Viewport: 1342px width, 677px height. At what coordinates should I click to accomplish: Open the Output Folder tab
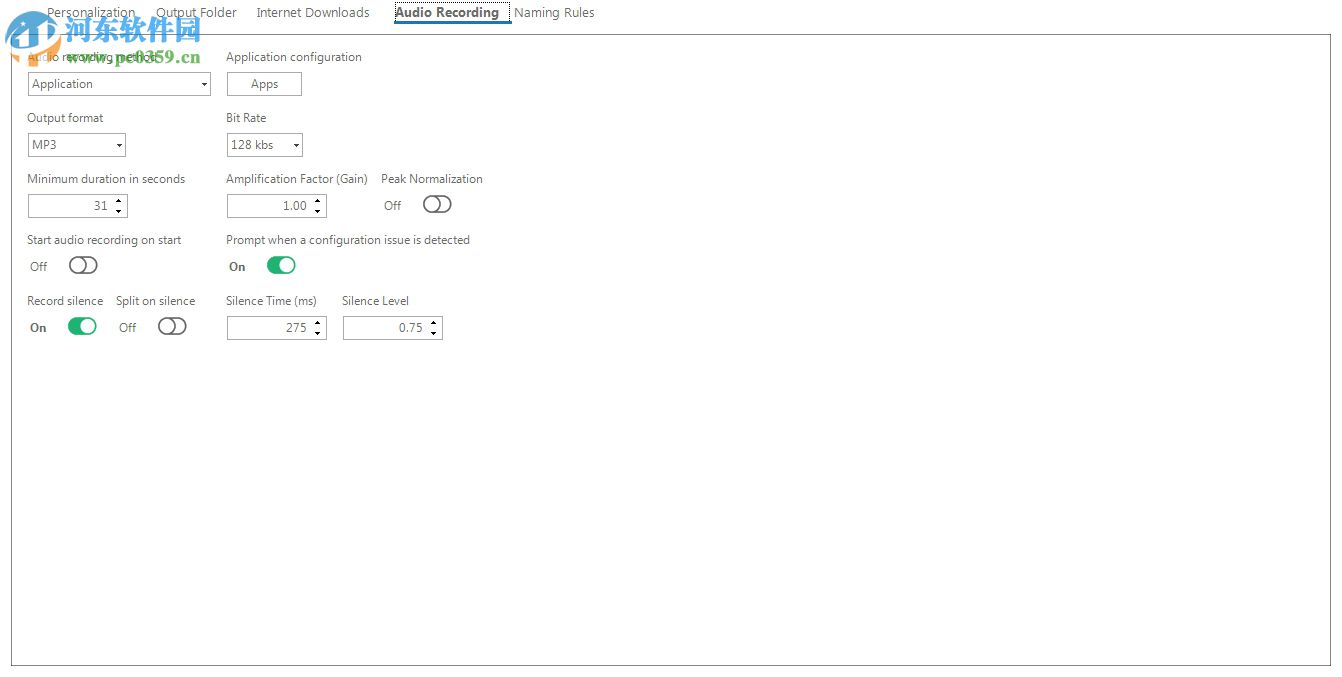click(x=197, y=13)
